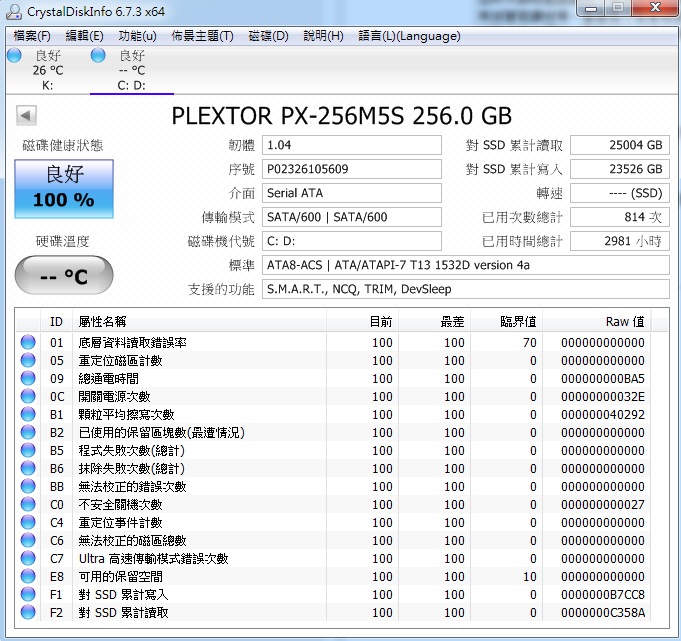Click status orb for attribute 05
This screenshot has width=681, height=641.
point(28,360)
